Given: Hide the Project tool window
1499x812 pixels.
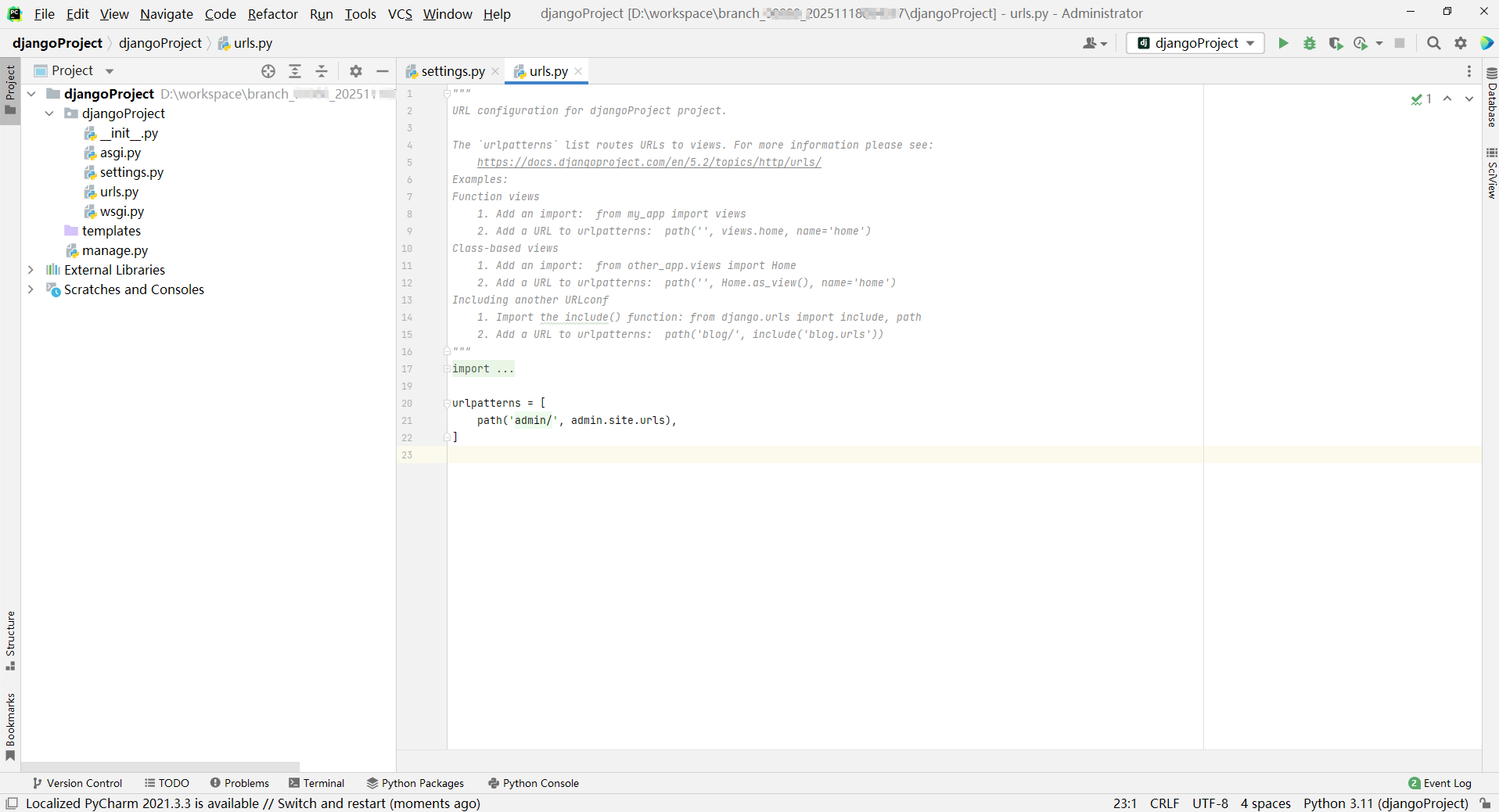Looking at the screenshot, I should click(383, 71).
